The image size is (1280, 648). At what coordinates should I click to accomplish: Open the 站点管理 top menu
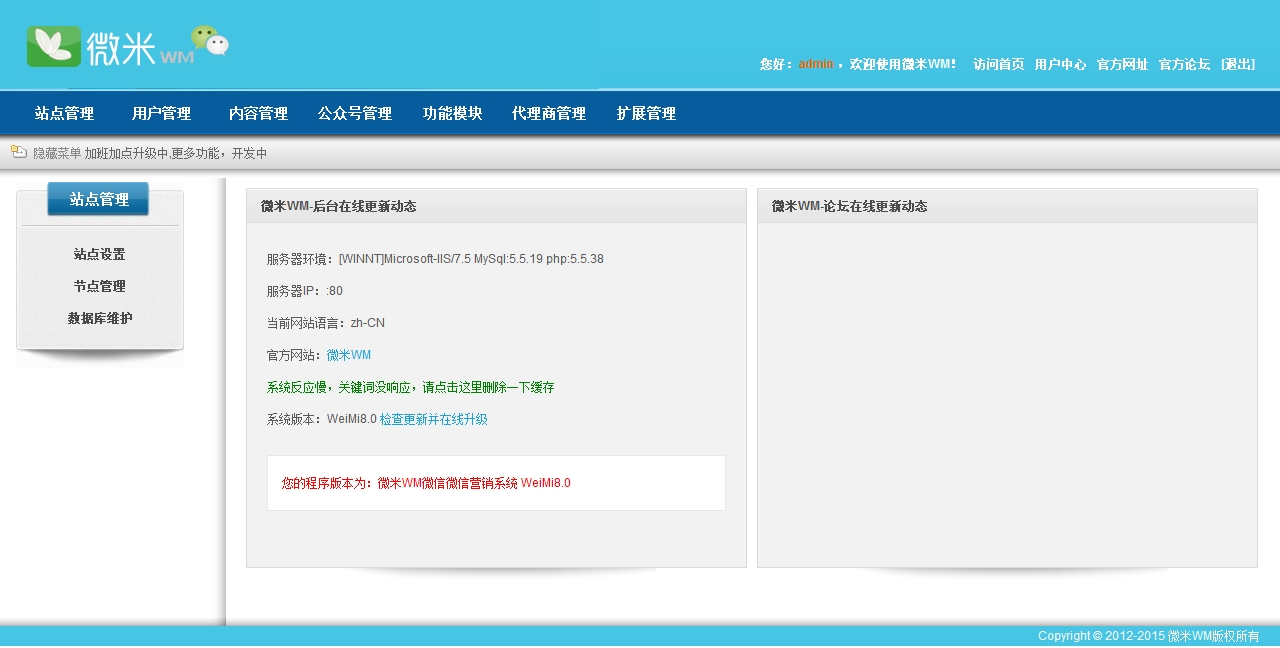click(x=64, y=114)
